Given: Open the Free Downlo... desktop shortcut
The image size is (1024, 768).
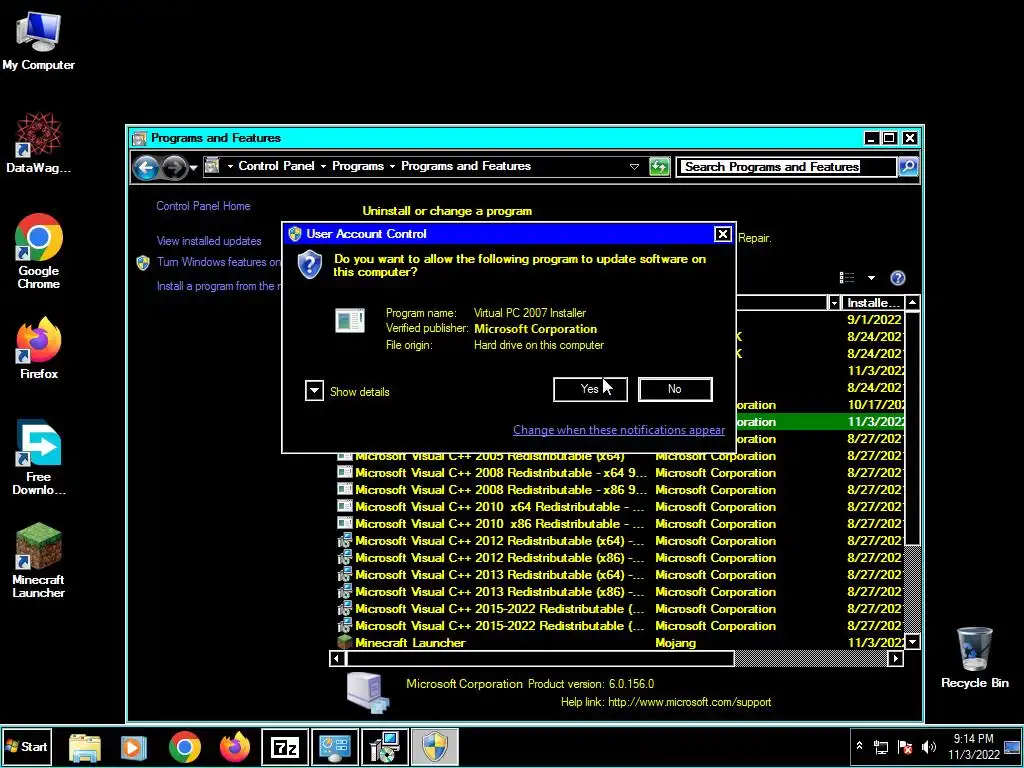Looking at the screenshot, I should tap(39, 457).
